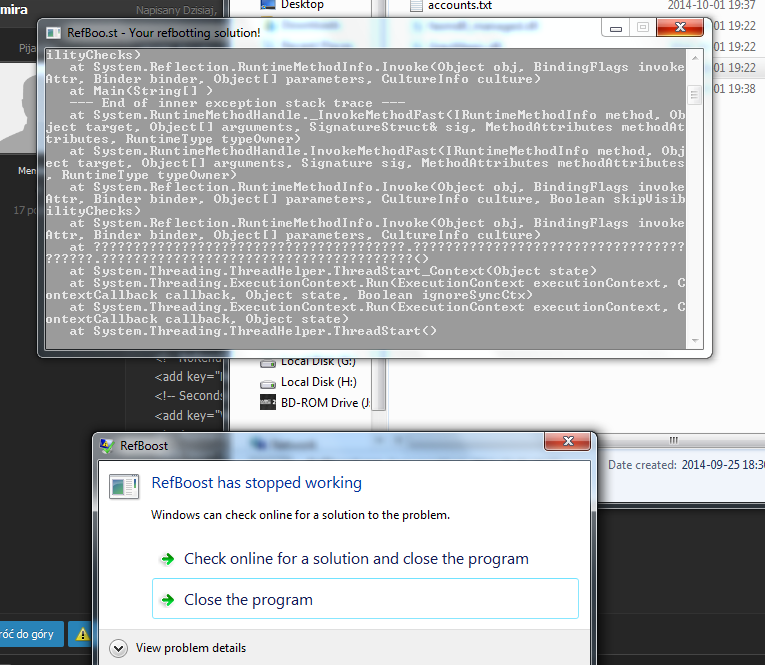
Task: Click the RefBoo.st console title bar icon
Action: click(x=53, y=33)
